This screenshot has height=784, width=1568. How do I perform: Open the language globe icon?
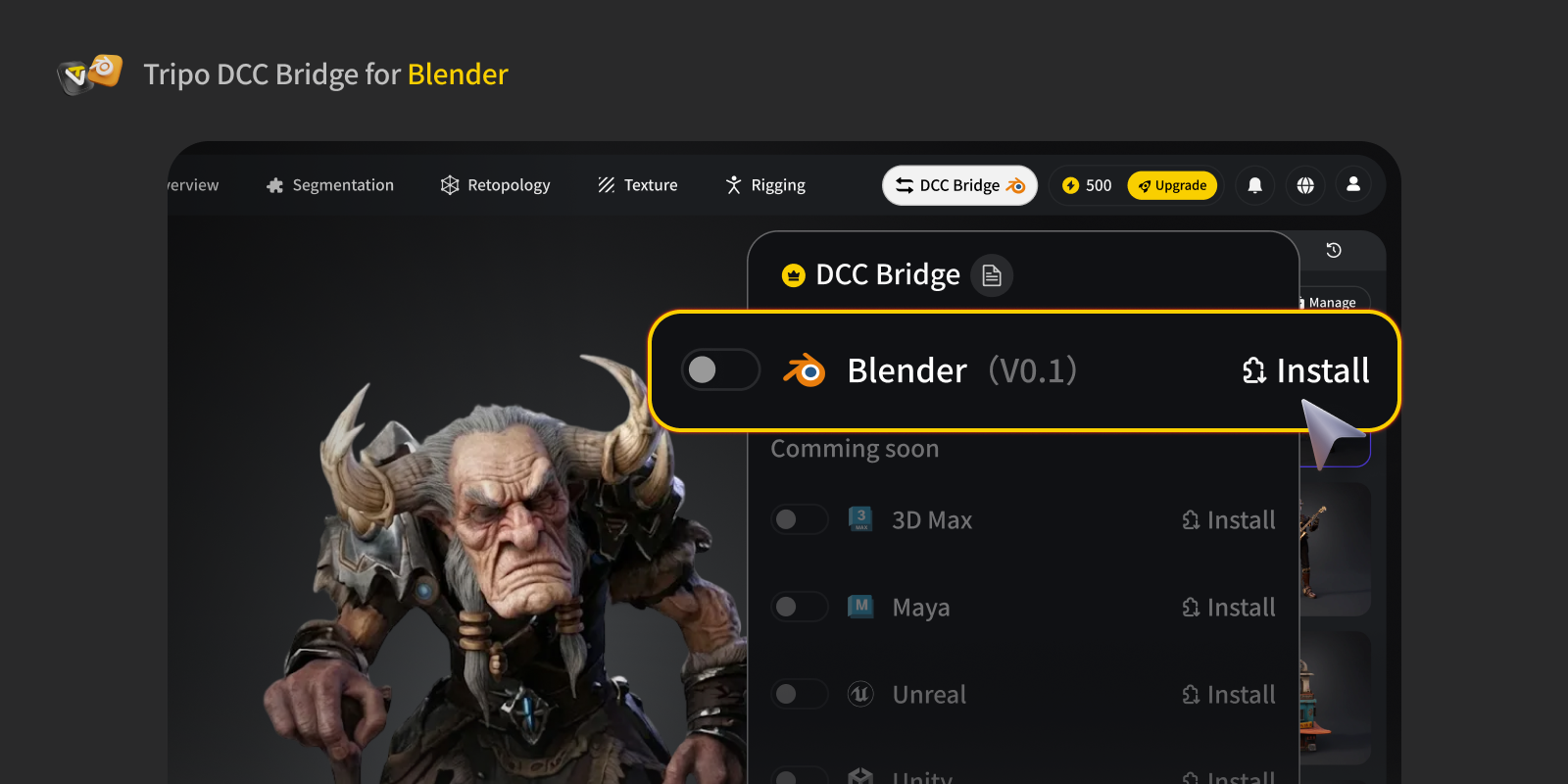tap(1305, 185)
